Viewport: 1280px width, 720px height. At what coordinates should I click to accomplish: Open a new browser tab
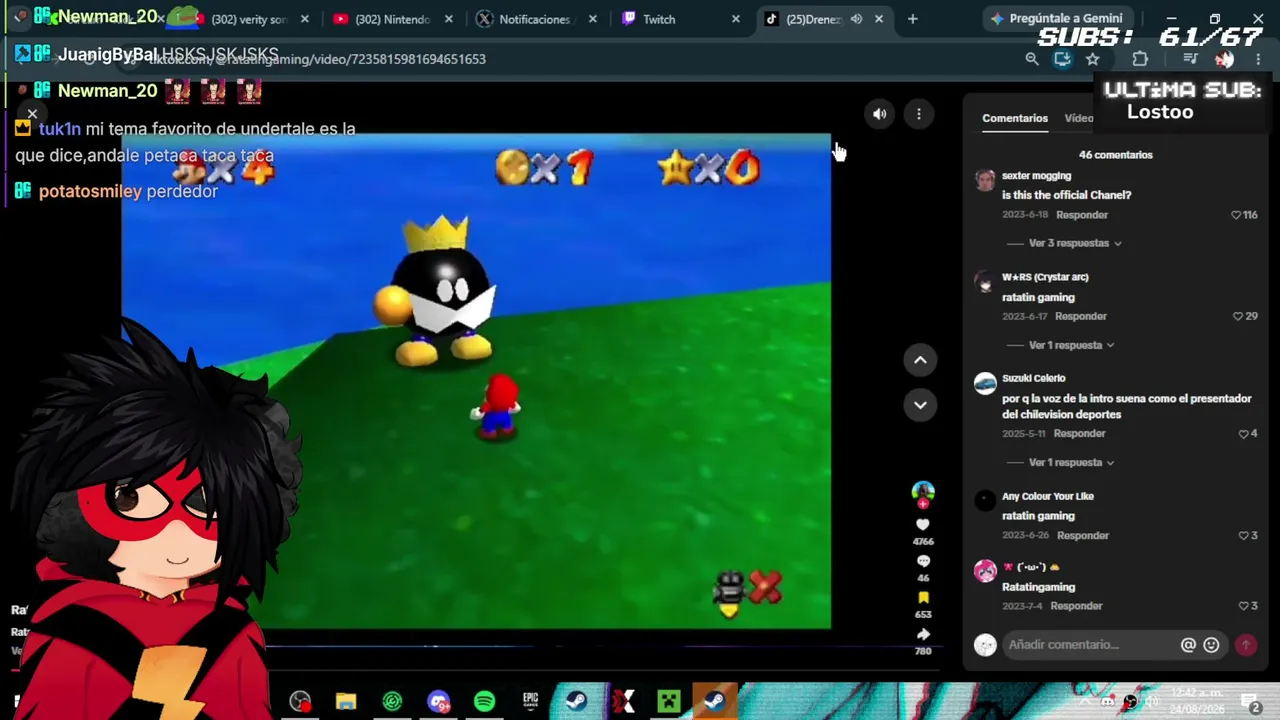[912, 19]
